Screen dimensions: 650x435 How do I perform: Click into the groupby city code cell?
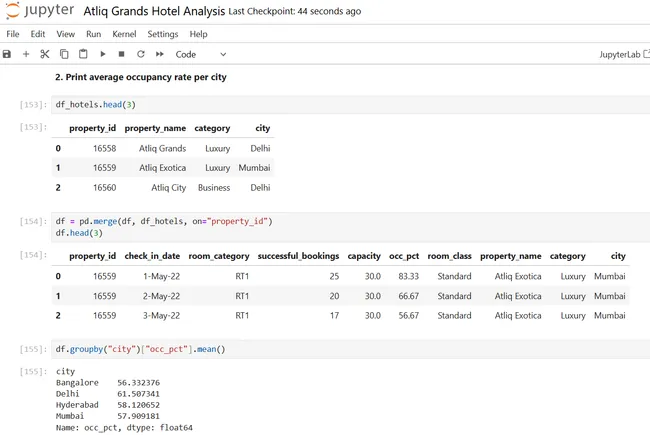pos(350,349)
